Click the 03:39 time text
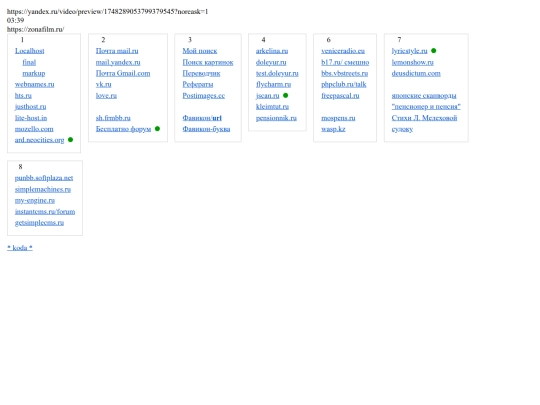The width and height of the screenshot is (540, 405). pyautogui.click(x=15, y=20)
